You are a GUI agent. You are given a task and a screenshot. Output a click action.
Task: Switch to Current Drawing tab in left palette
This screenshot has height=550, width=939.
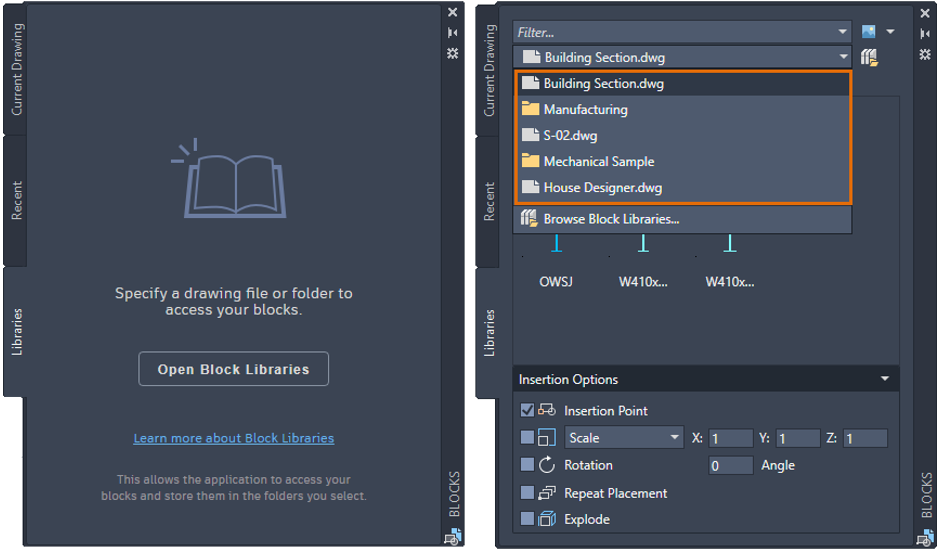click(x=16, y=69)
